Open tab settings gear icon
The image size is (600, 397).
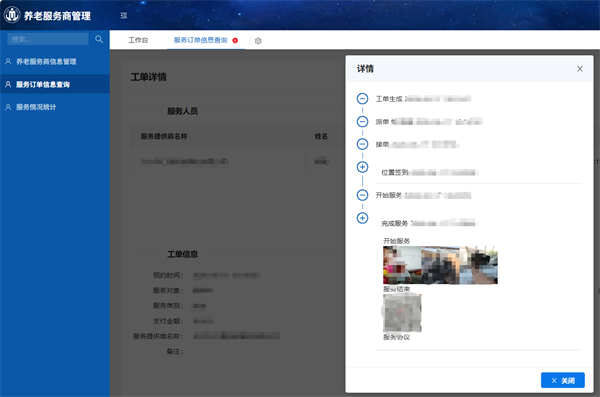(x=258, y=41)
